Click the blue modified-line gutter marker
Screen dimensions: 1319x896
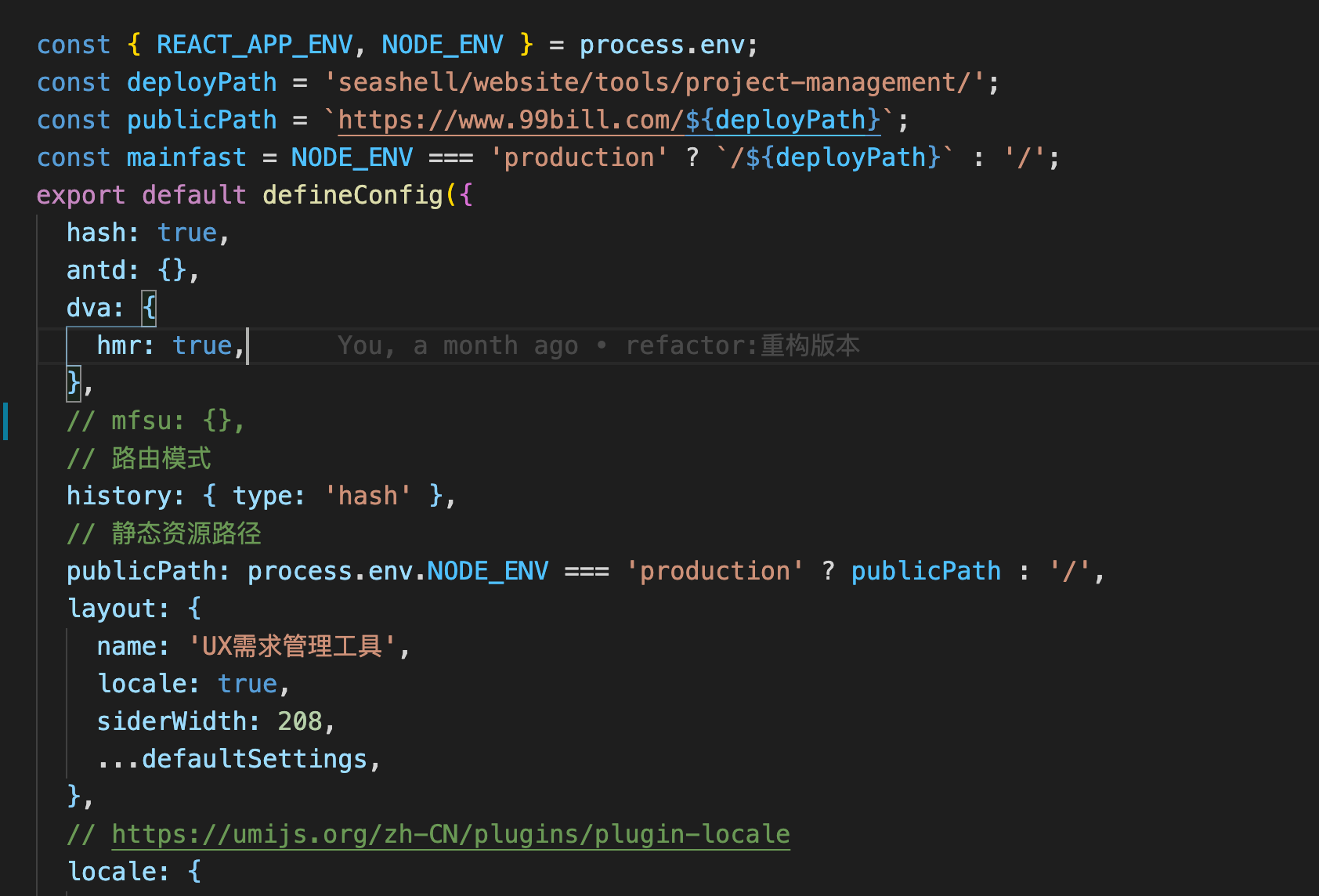6,421
